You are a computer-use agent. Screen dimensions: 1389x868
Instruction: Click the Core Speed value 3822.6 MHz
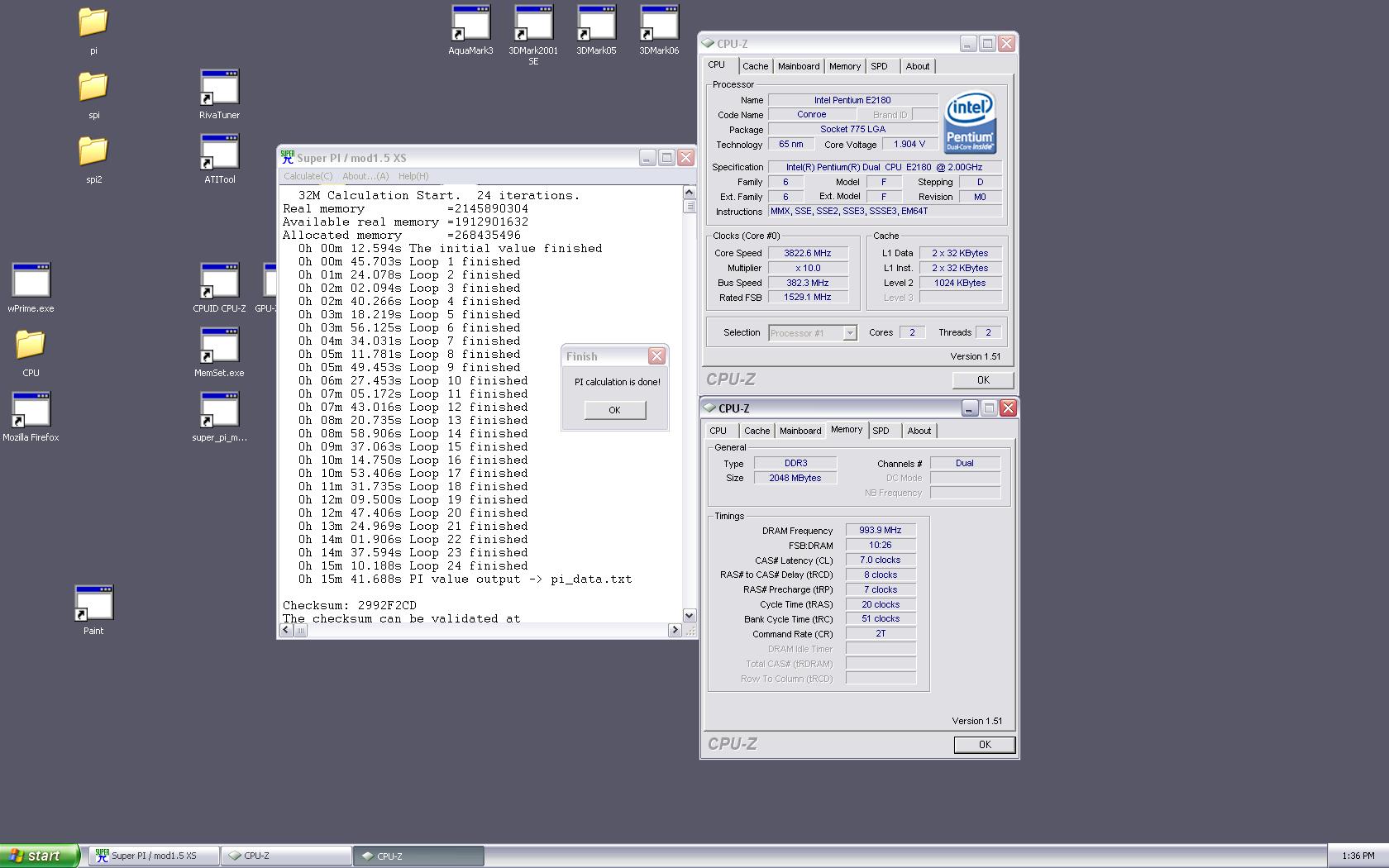[x=809, y=253]
